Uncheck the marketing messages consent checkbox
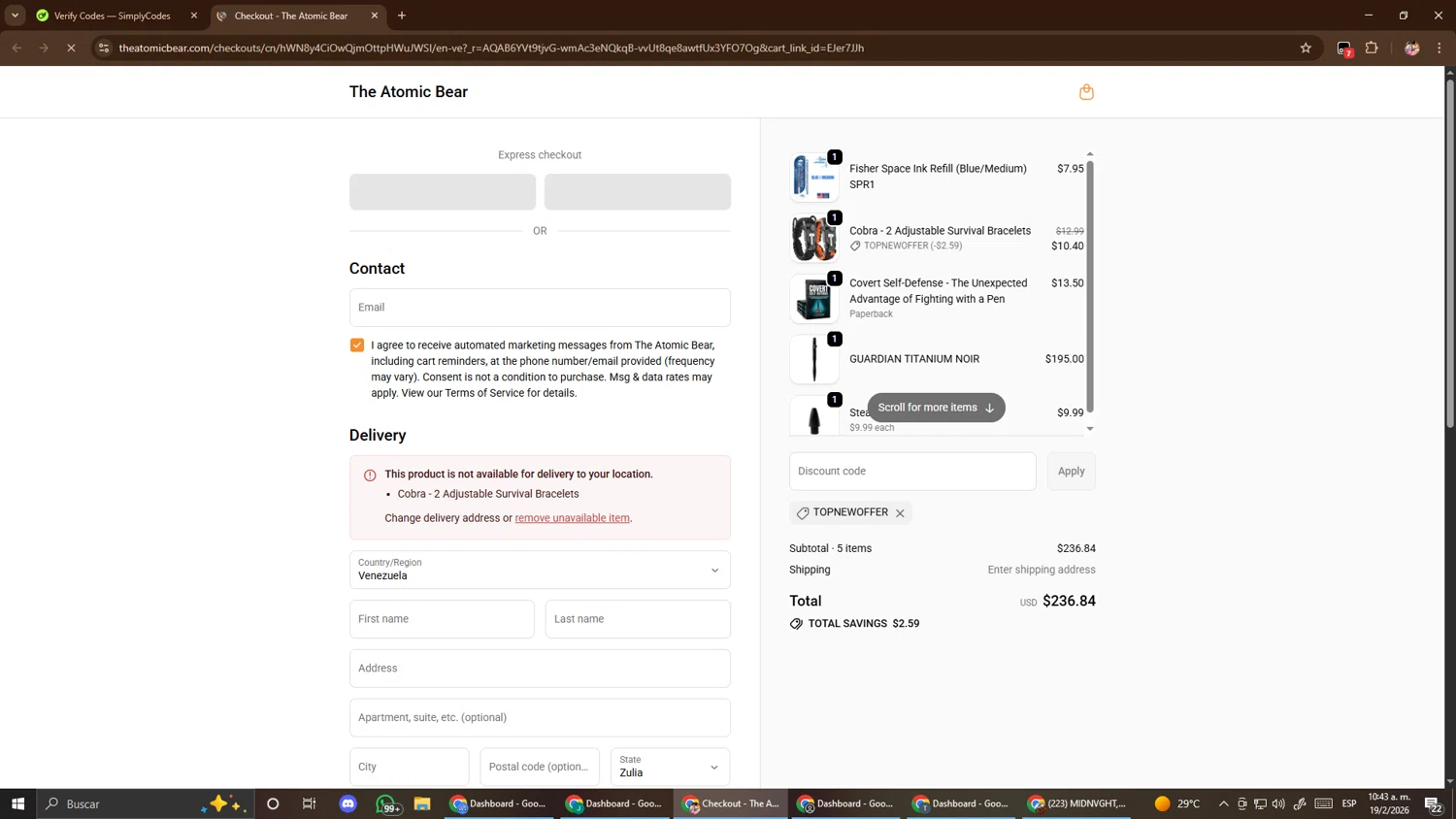The image size is (1456, 819). click(x=357, y=345)
